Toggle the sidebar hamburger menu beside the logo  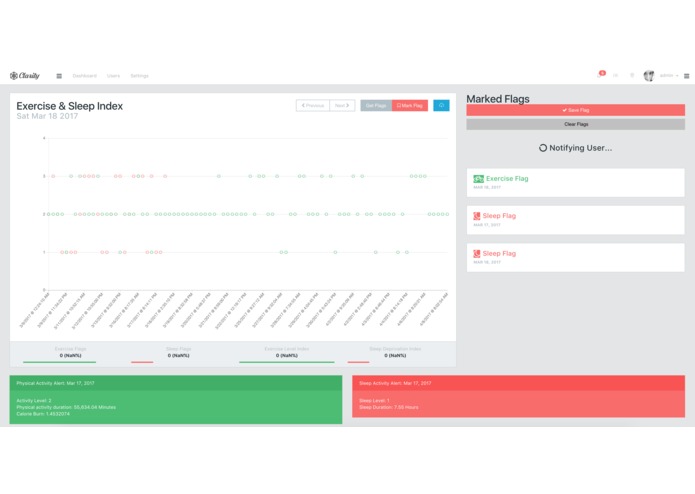coord(59,76)
